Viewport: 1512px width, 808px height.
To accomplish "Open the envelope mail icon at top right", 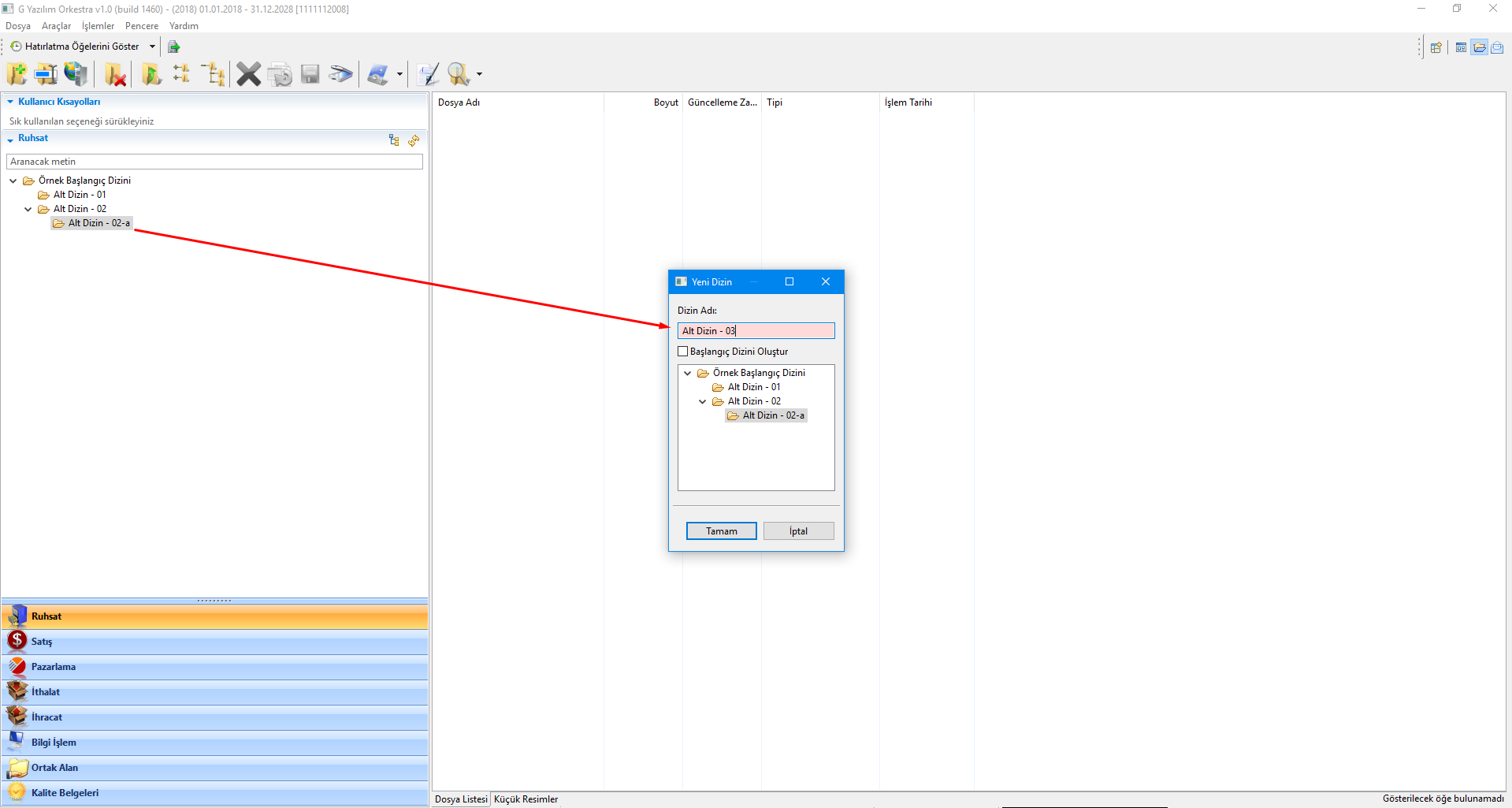I will 1497,47.
